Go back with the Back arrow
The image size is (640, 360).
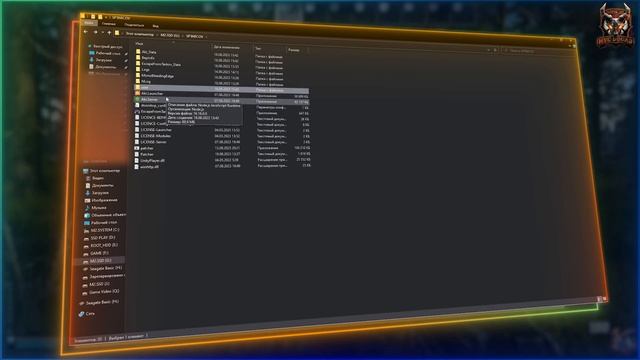point(86,32)
